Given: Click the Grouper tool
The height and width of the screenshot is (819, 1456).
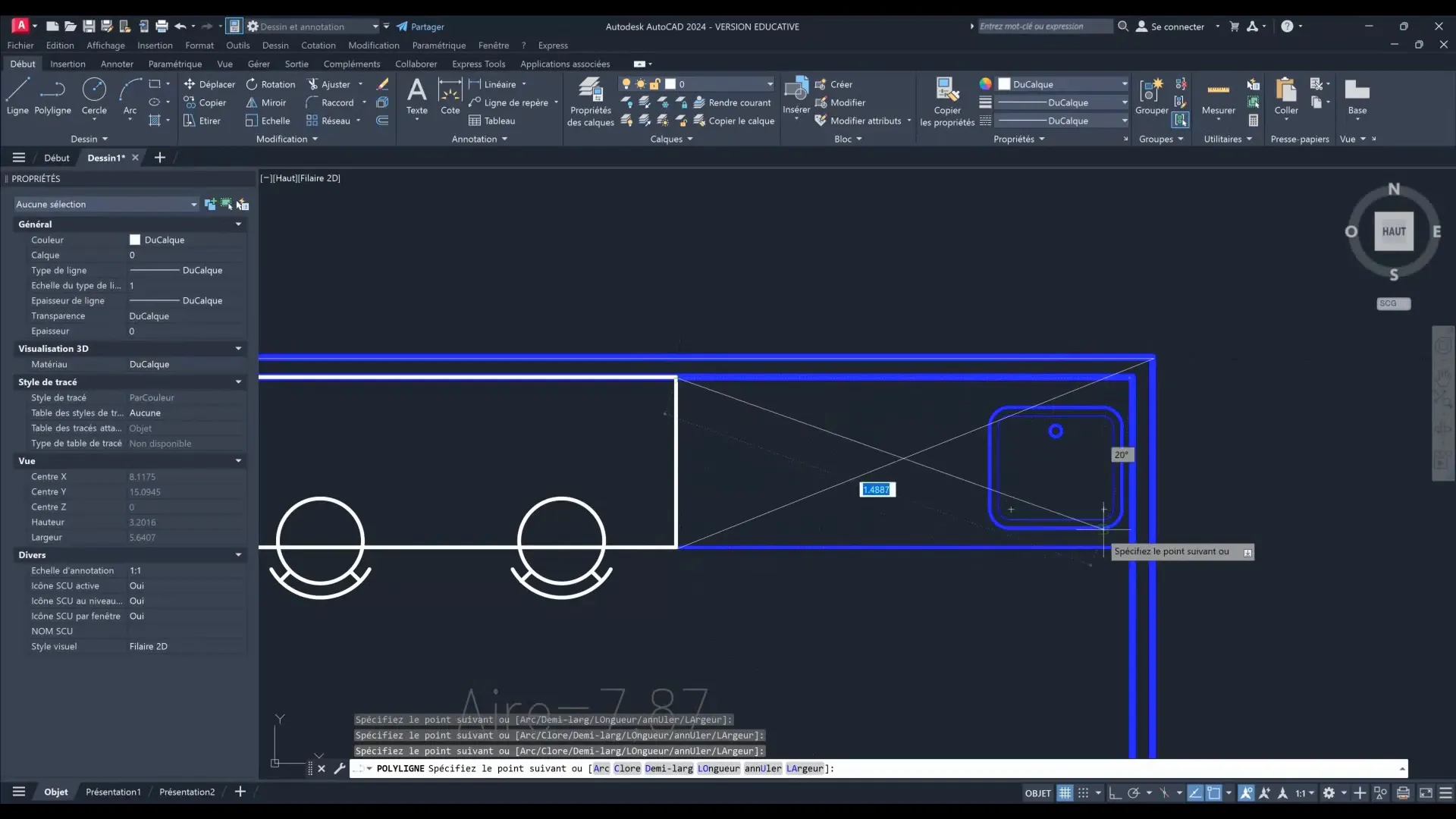Looking at the screenshot, I should (1151, 96).
